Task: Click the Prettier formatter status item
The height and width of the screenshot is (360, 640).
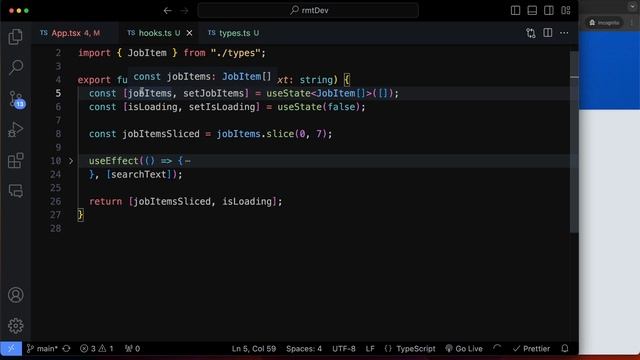Action: tap(531, 349)
